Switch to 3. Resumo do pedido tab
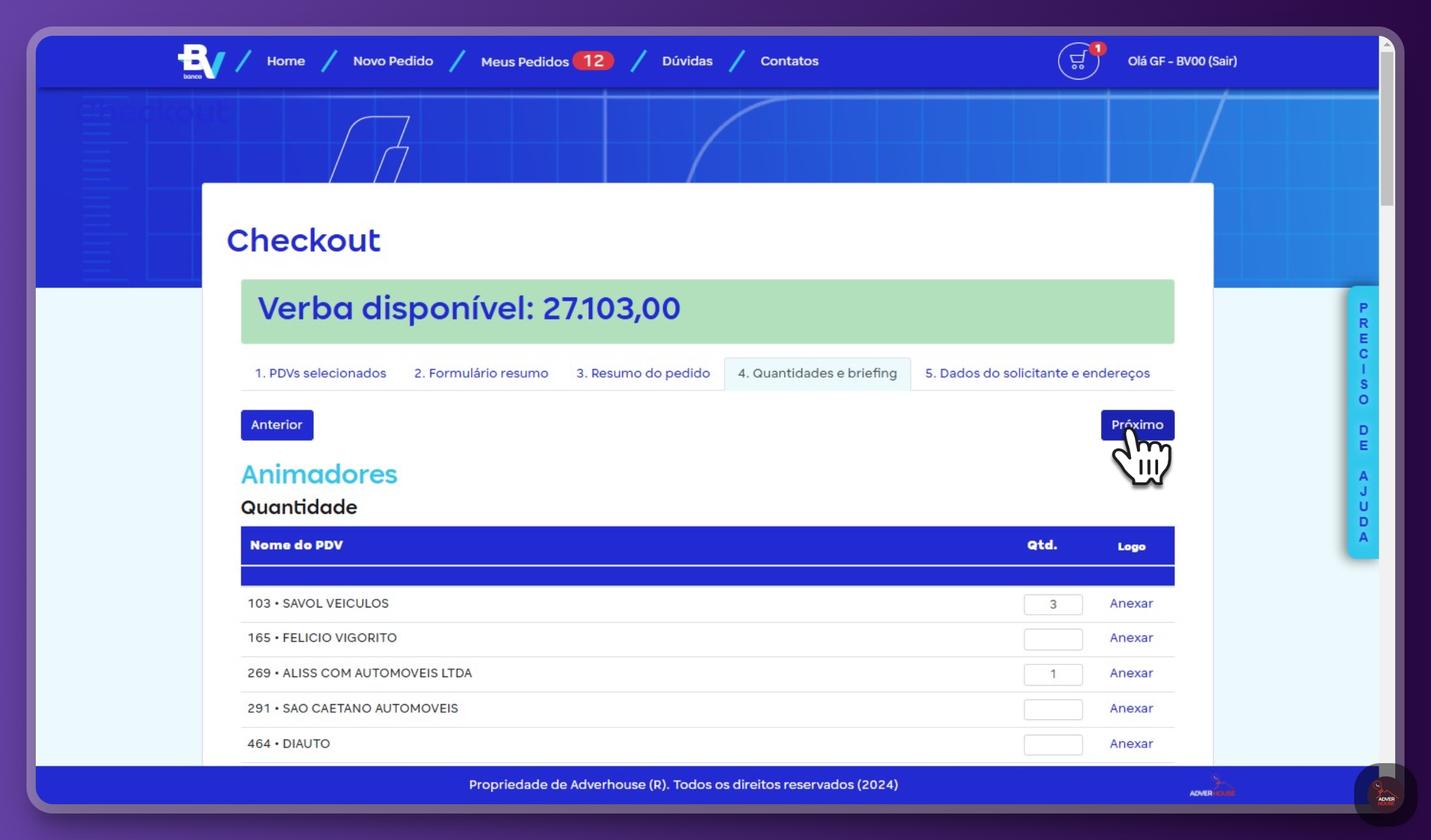The image size is (1431, 840). [643, 373]
